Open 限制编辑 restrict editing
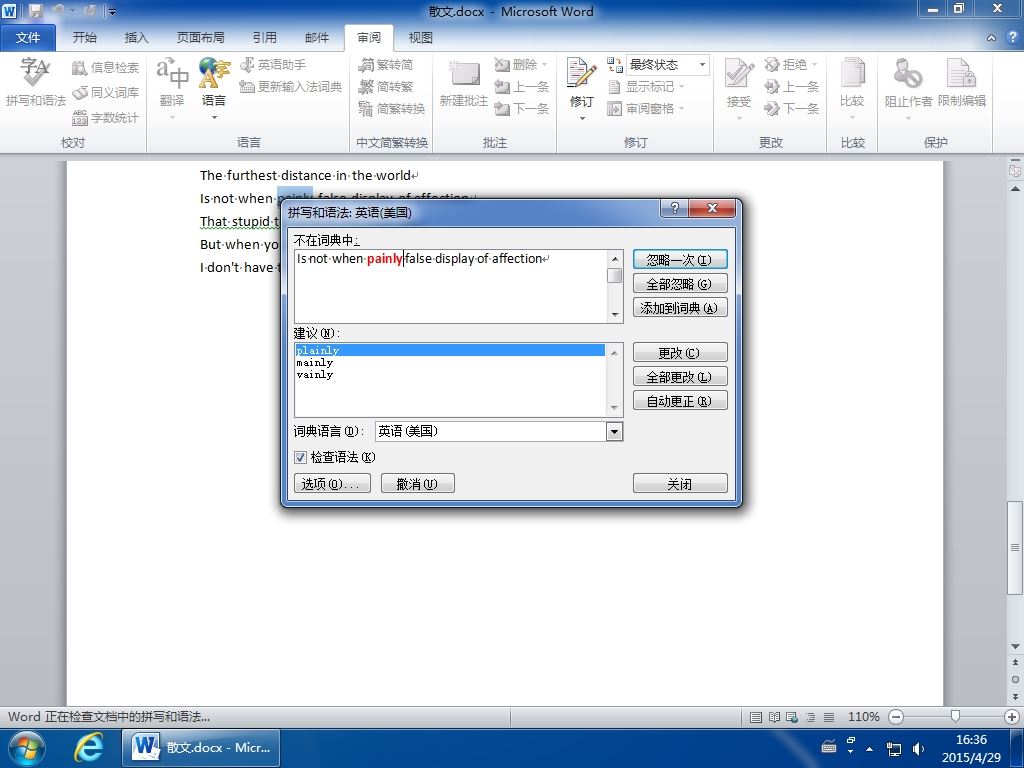The image size is (1024, 768). click(961, 83)
